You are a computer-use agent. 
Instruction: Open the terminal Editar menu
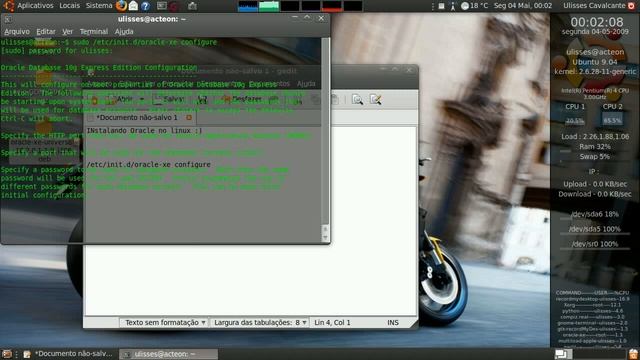46,31
